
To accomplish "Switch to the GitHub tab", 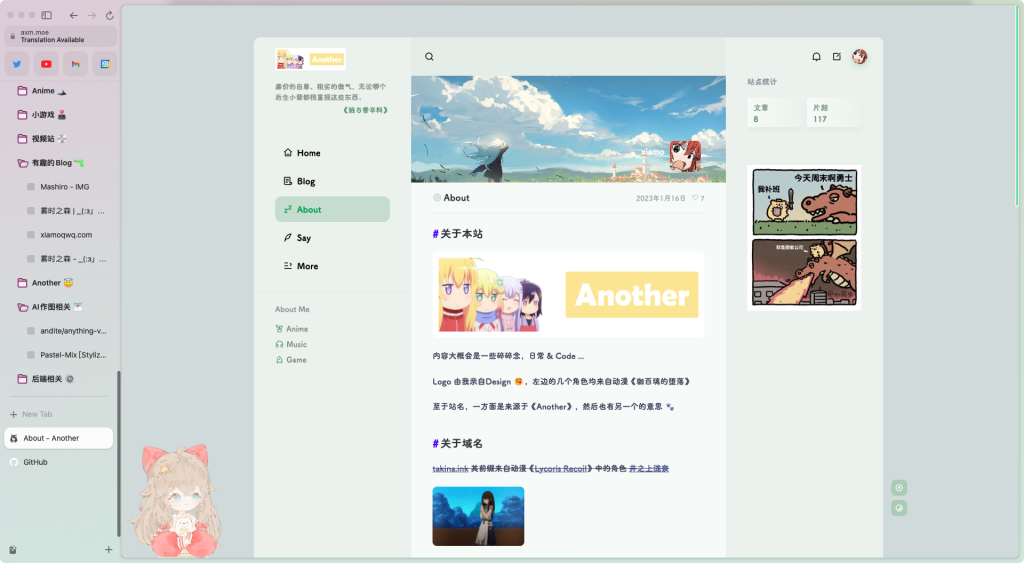I will (36, 462).
